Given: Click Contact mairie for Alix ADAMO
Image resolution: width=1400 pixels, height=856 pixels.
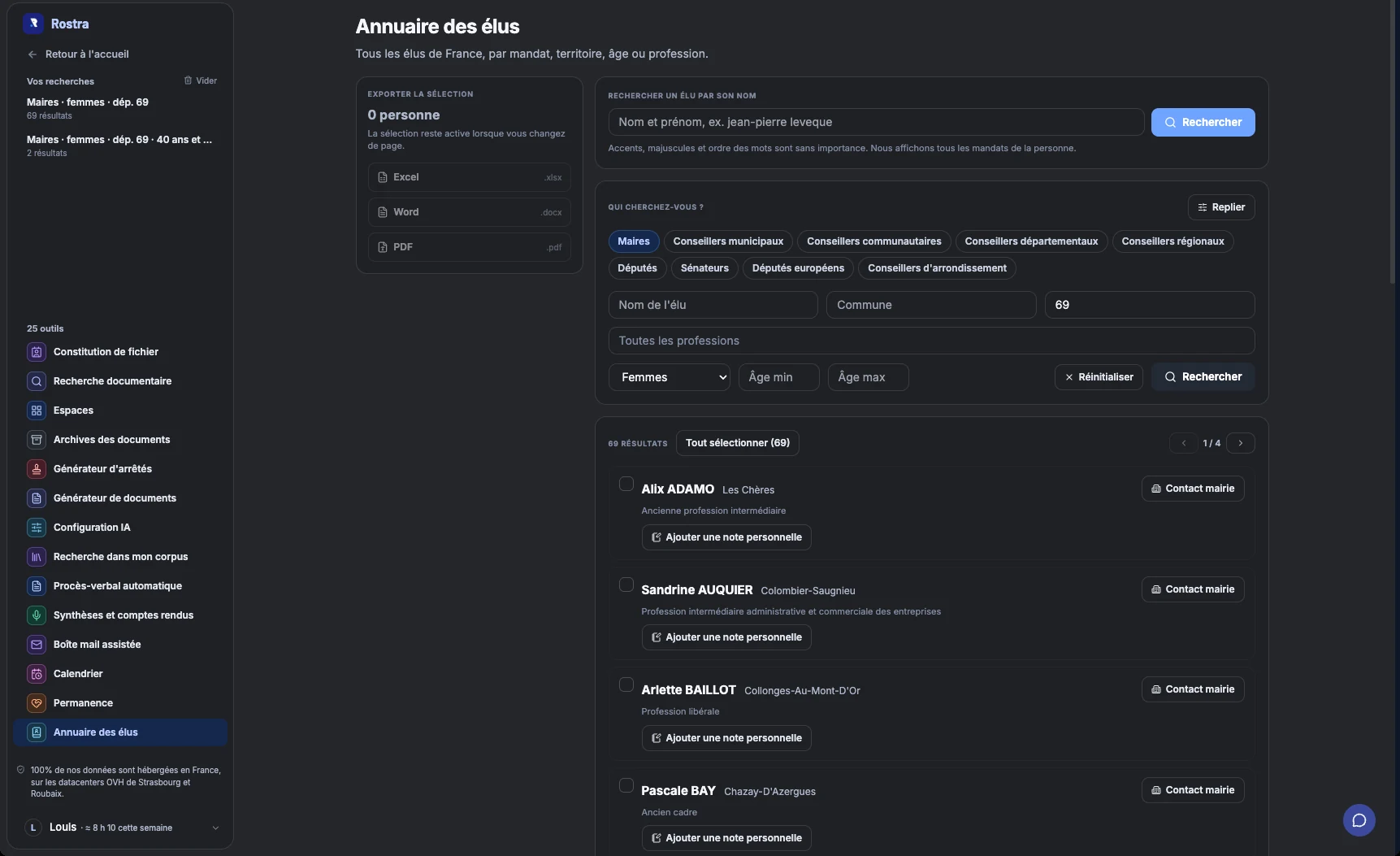Looking at the screenshot, I should coord(1193,489).
